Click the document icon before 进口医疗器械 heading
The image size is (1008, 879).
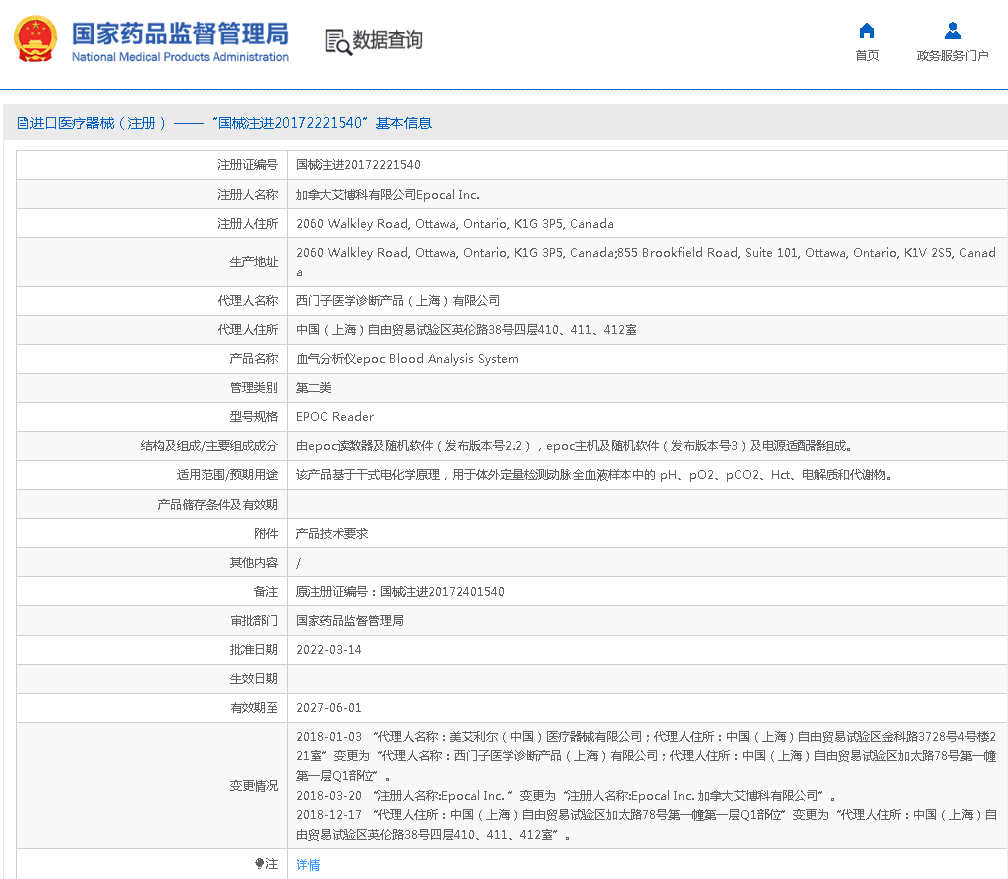(22, 123)
